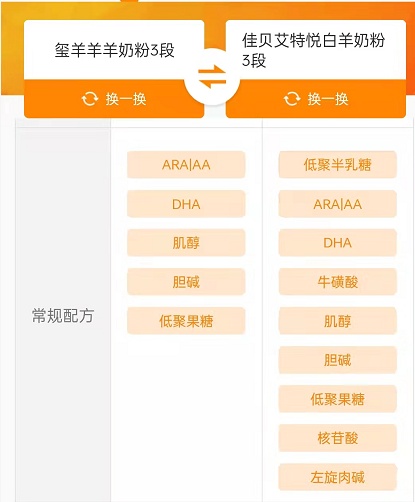415x502 pixels.
Task: Tap ARA|AA tag in left column
Action: pos(186,165)
